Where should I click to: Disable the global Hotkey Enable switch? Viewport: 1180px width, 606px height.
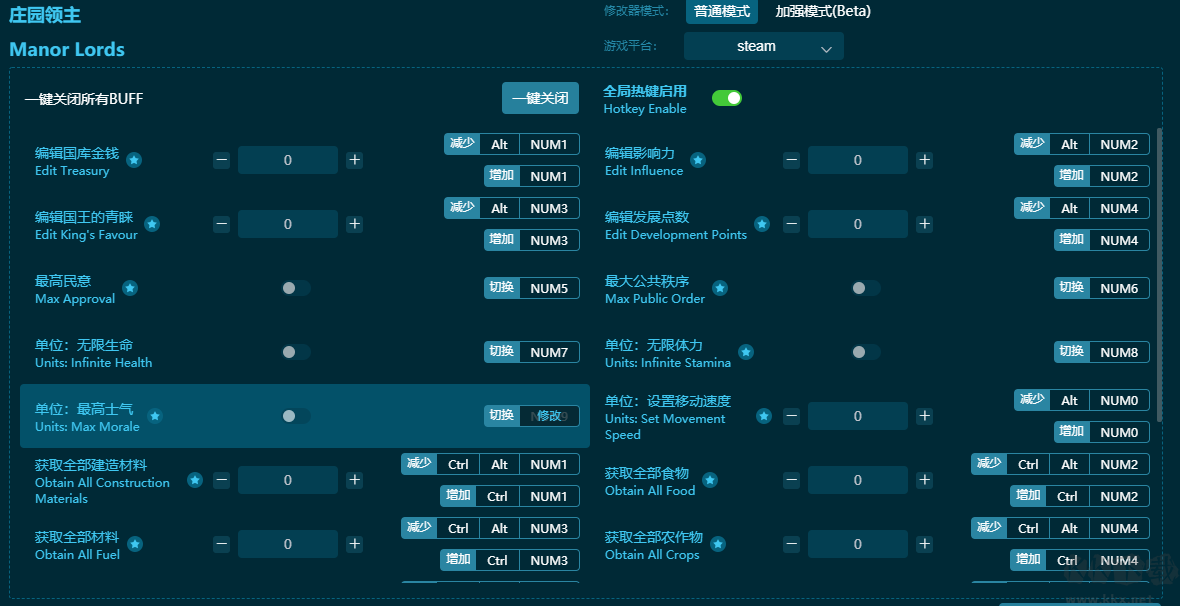(727, 98)
